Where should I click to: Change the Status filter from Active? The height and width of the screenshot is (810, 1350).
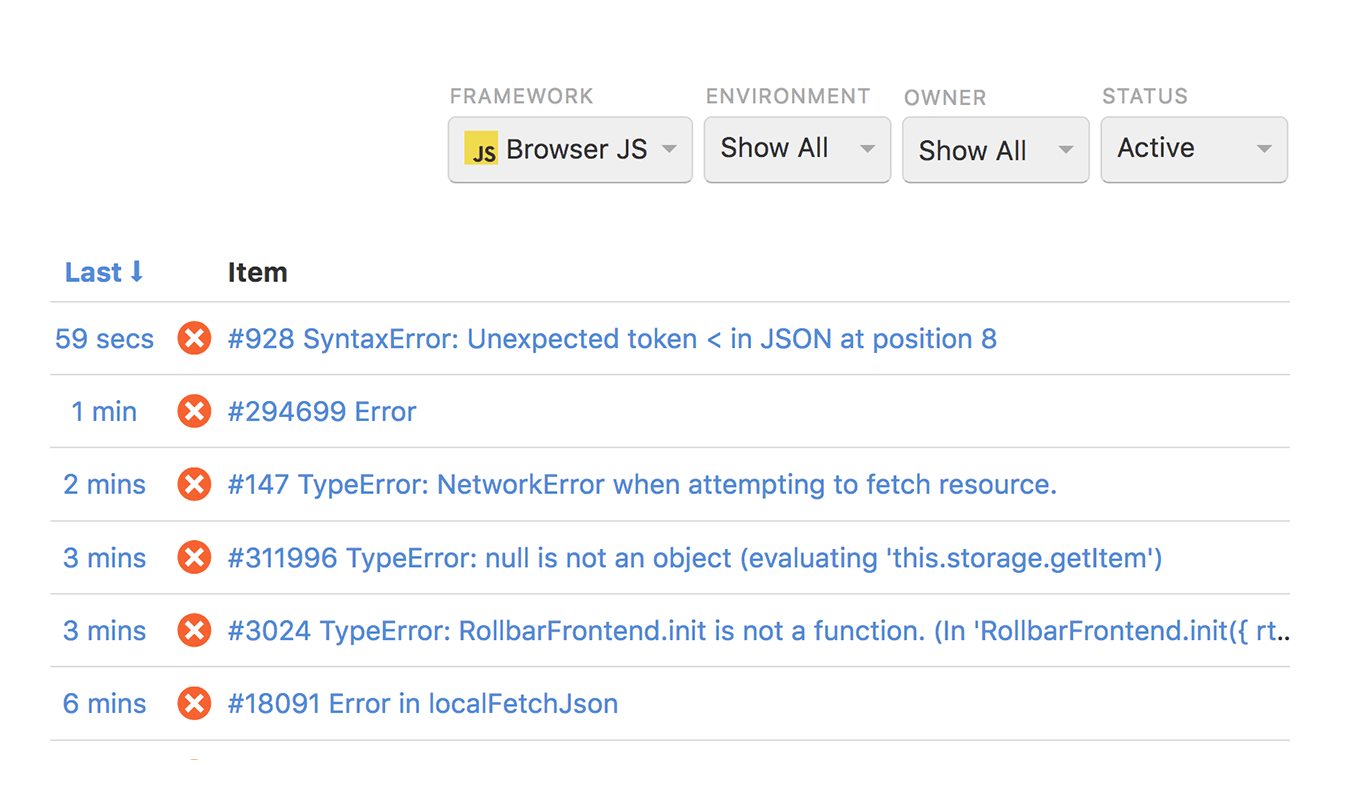pos(1193,149)
